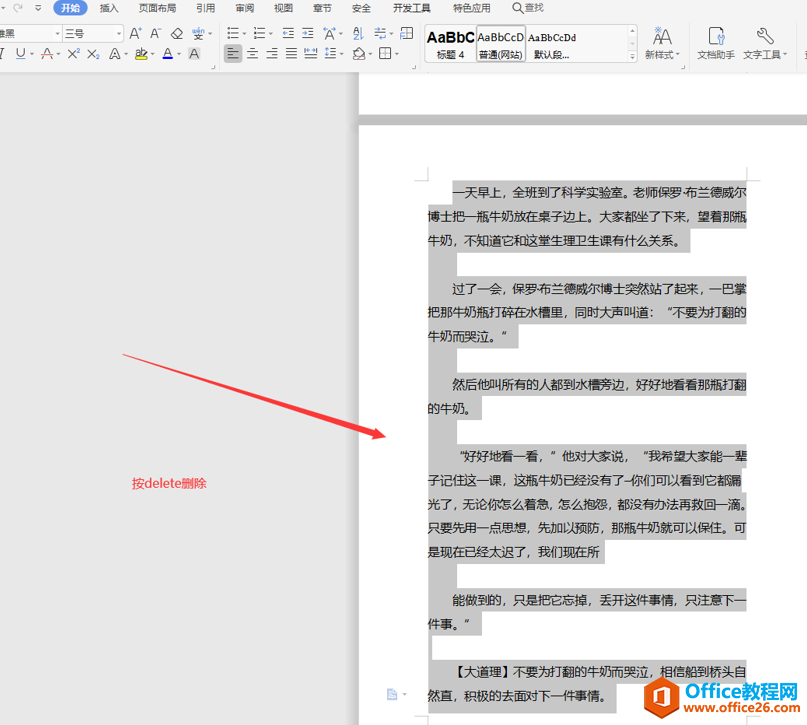Toggle center alignment
Viewport: 807px width, 725px height.
[252, 54]
